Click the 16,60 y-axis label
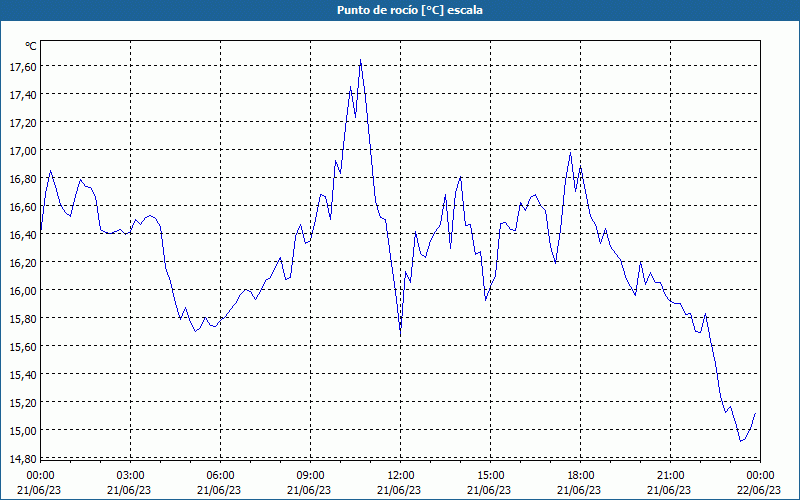 [23, 207]
